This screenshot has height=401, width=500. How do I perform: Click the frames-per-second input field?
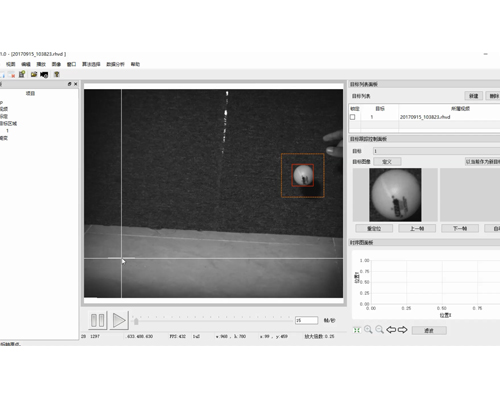click(306, 320)
